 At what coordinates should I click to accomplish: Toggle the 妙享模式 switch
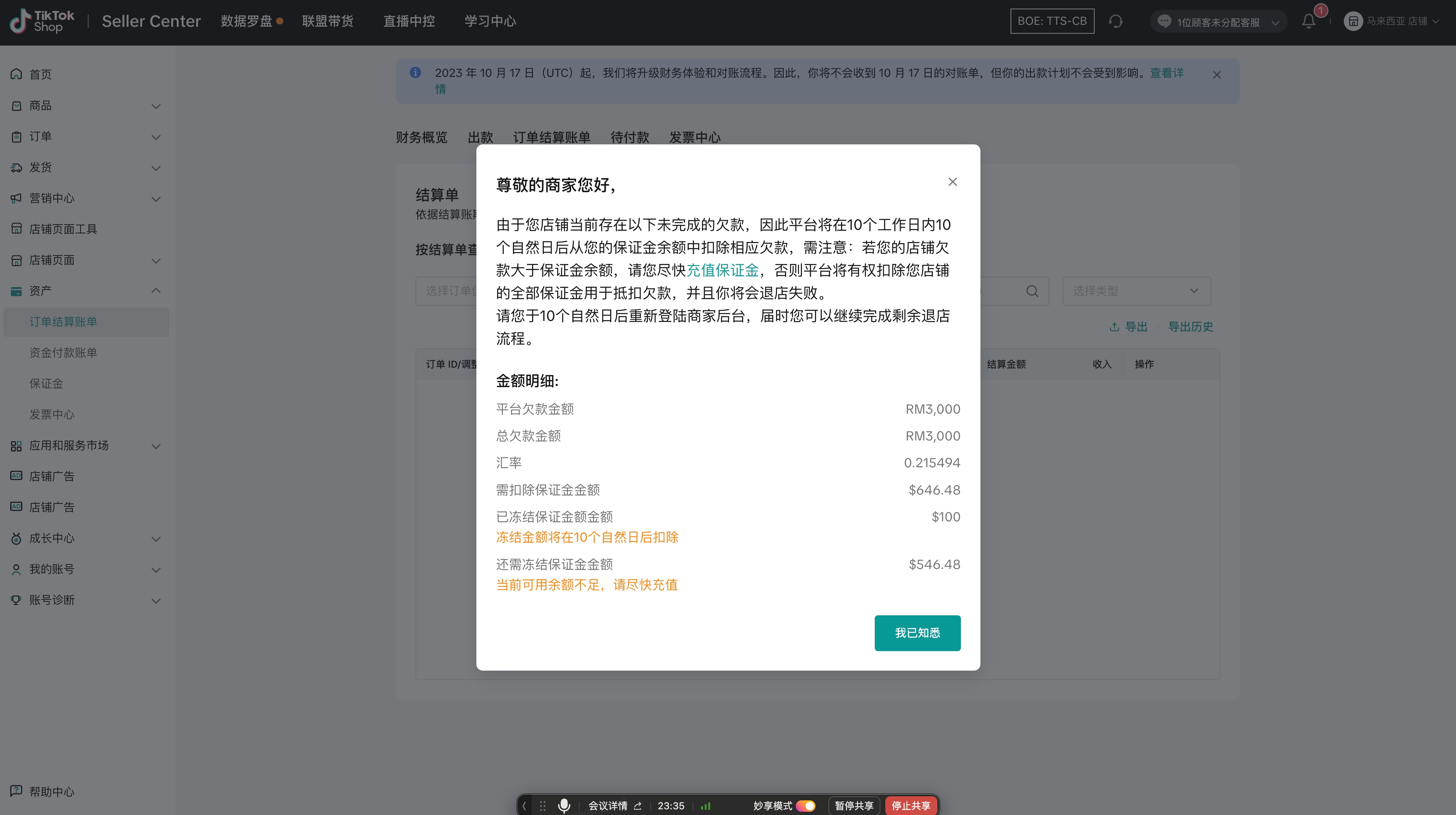point(806,805)
